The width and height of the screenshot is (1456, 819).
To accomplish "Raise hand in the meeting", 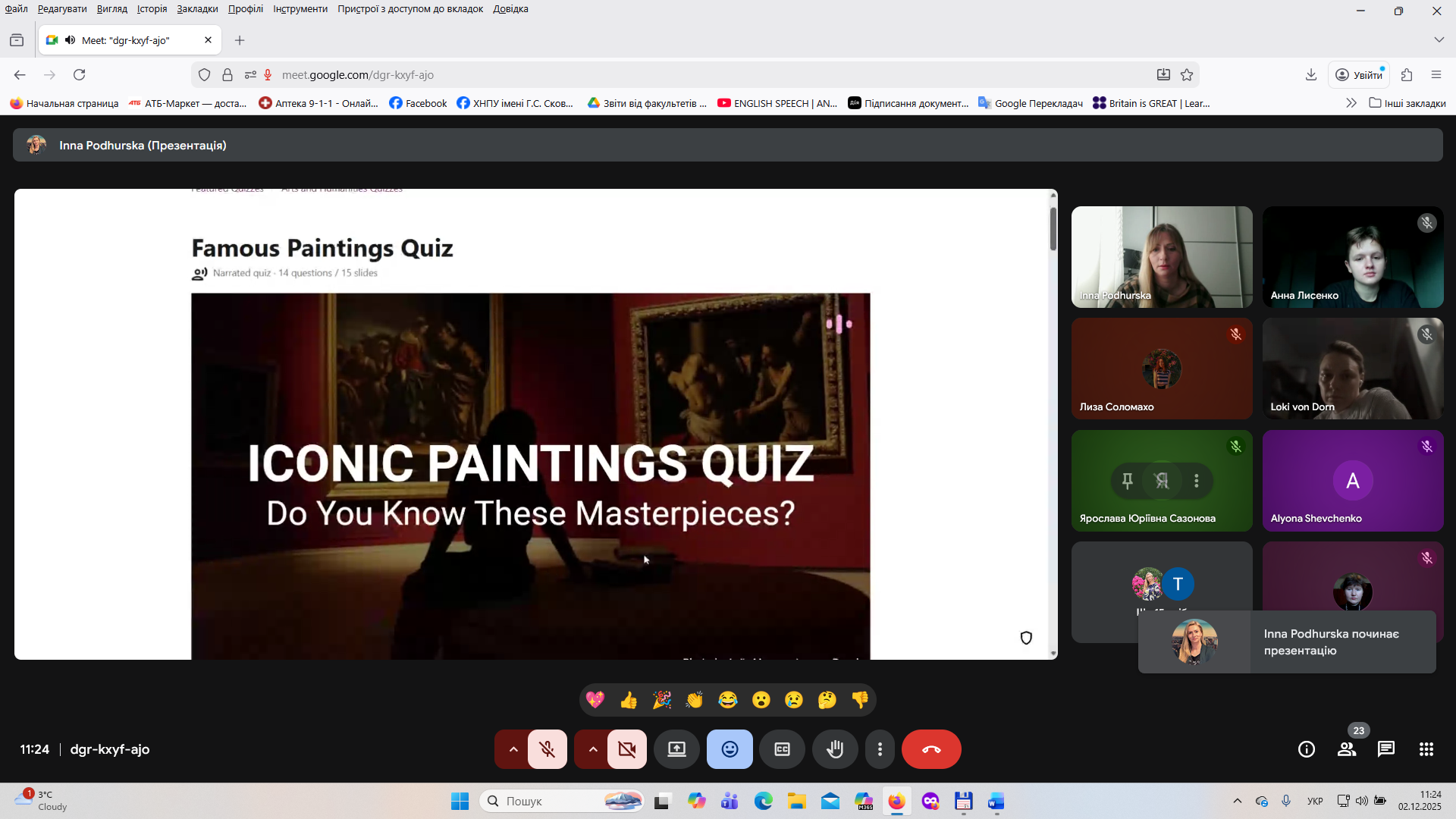I will point(834,749).
